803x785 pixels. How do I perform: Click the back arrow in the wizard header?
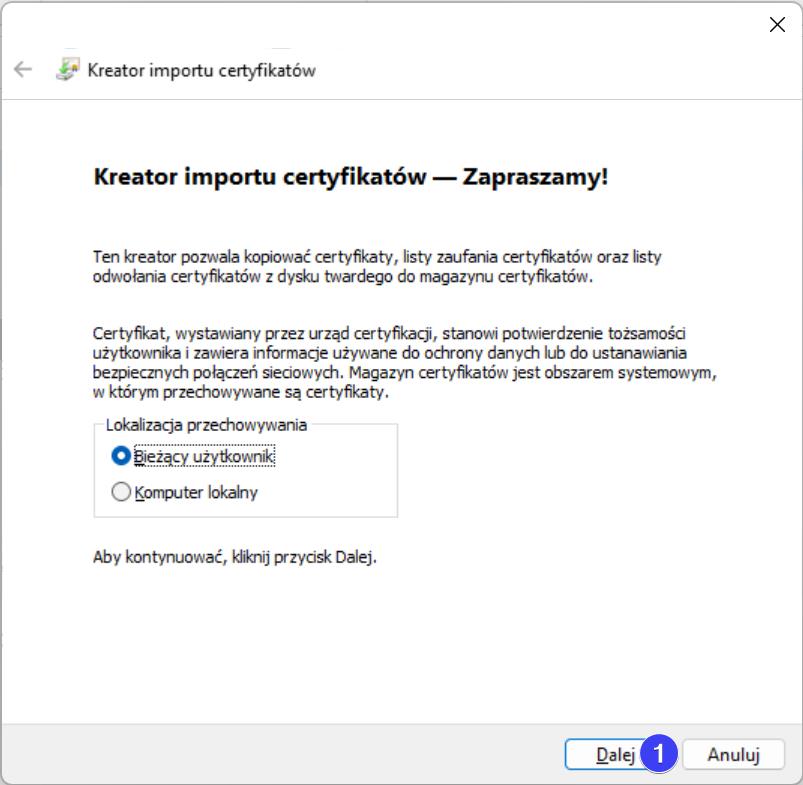(x=22, y=70)
